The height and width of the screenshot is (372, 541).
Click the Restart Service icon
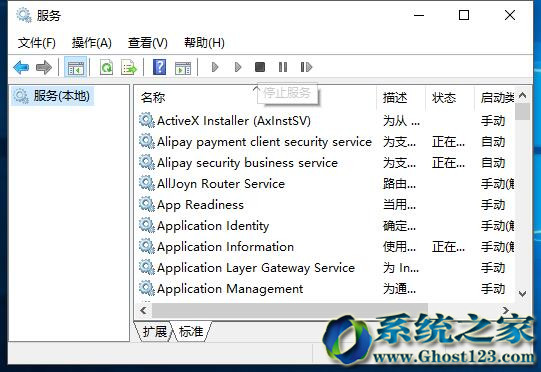click(x=306, y=67)
